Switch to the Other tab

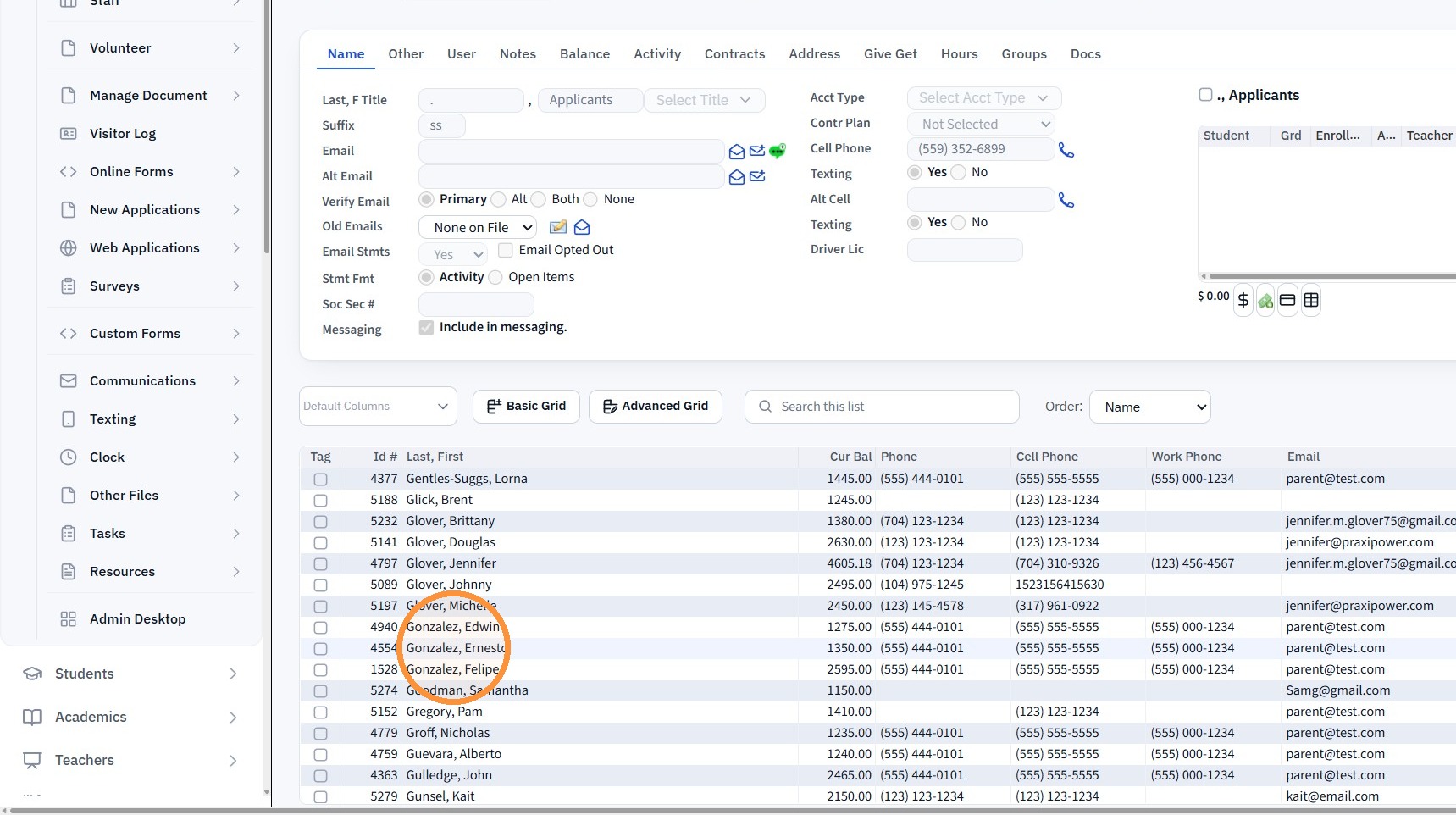pyautogui.click(x=406, y=54)
